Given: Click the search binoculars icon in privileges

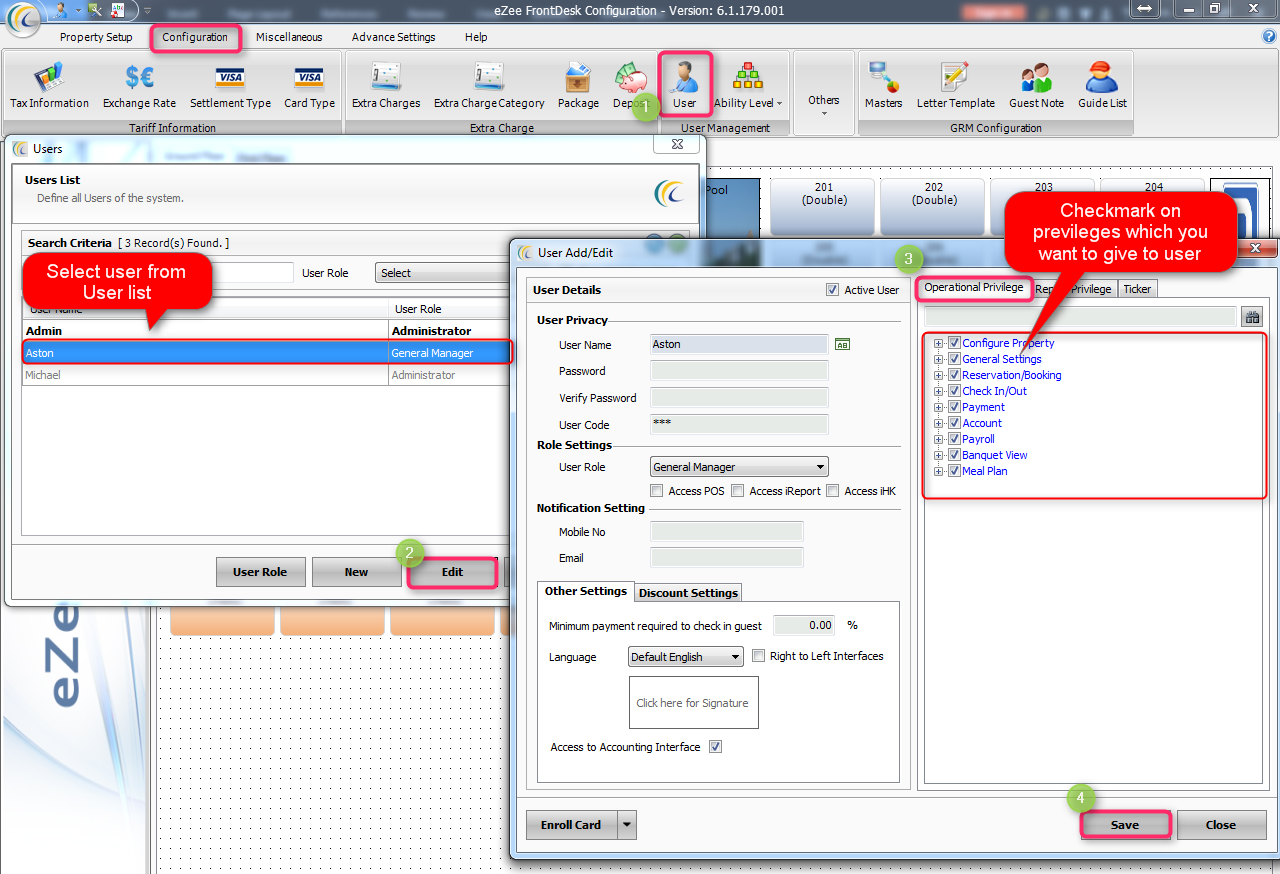Looking at the screenshot, I should 1252,317.
